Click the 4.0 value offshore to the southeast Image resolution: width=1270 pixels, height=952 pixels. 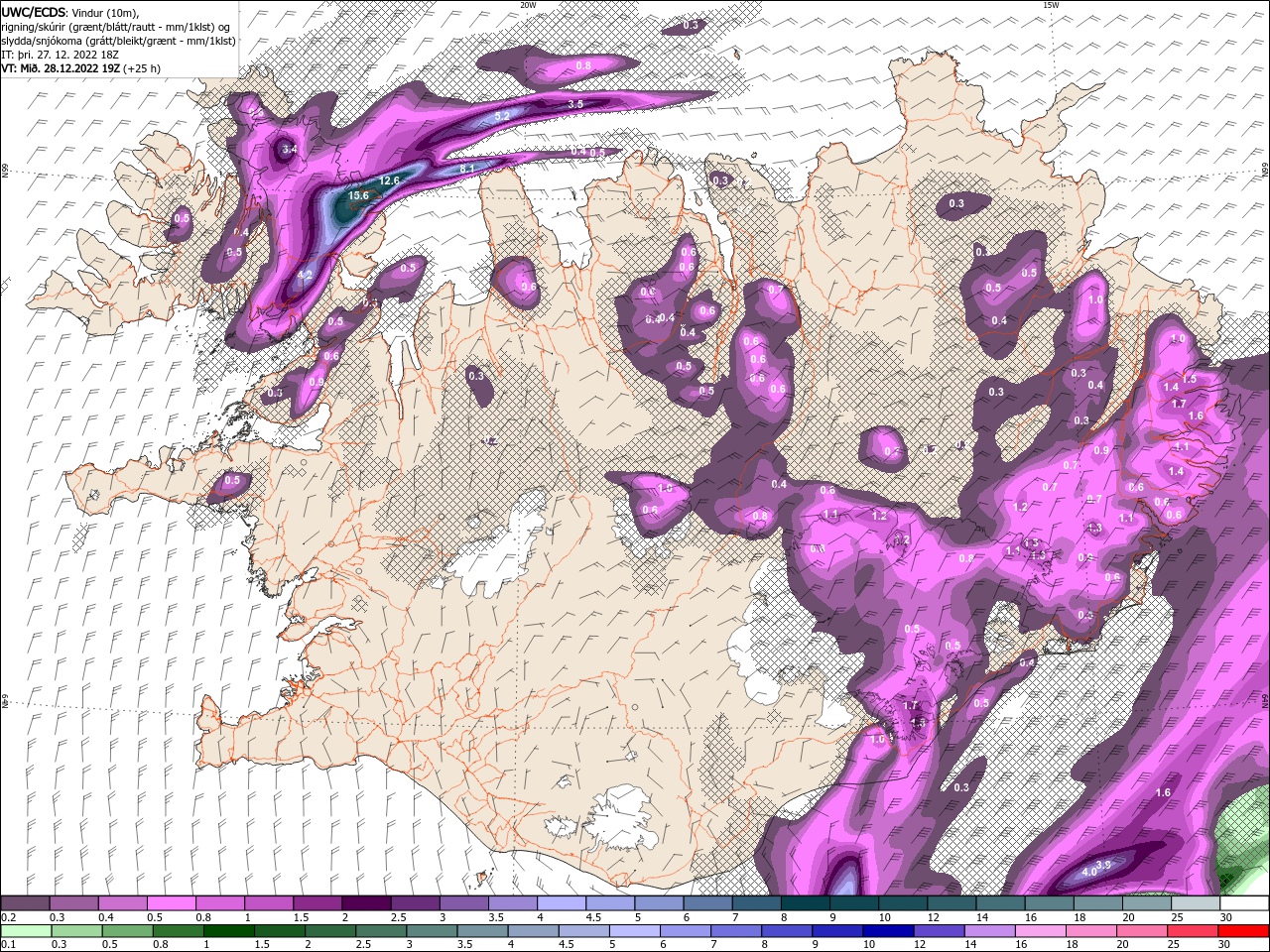(1089, 872)
